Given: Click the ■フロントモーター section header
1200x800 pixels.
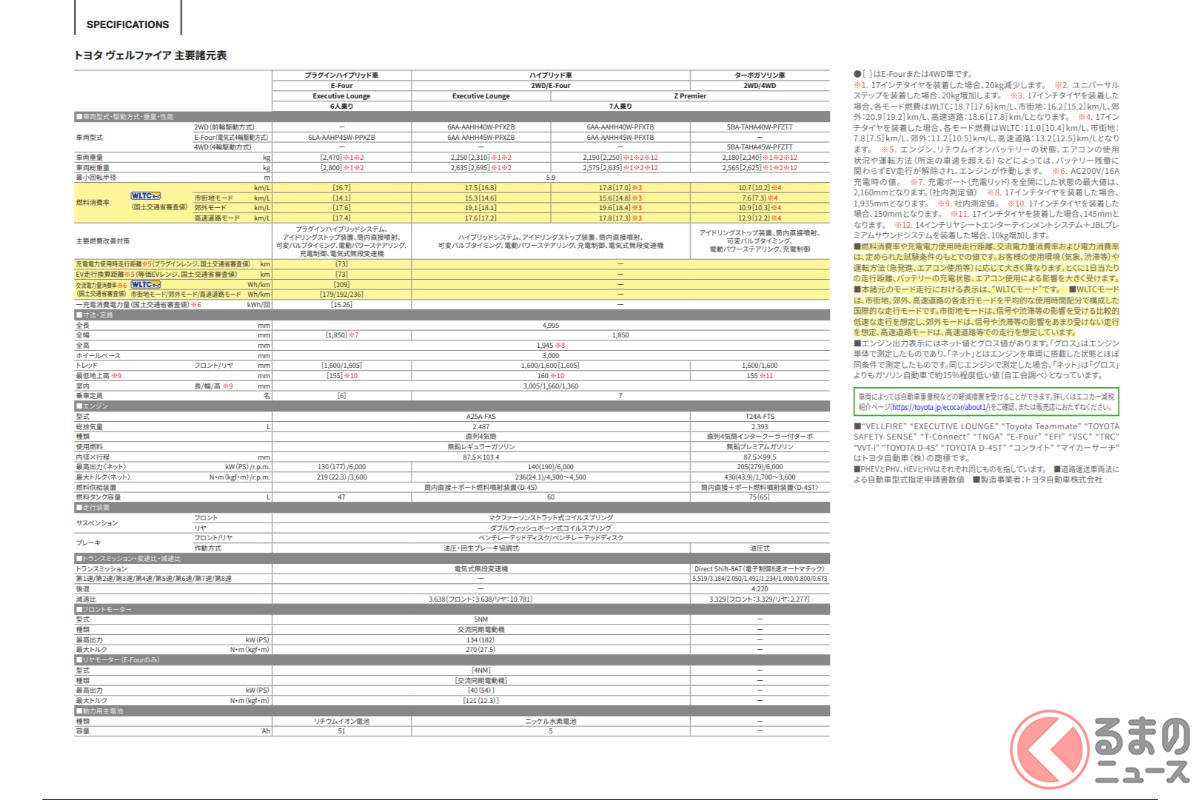Looking at the screenshot, I should click(452, 609).
